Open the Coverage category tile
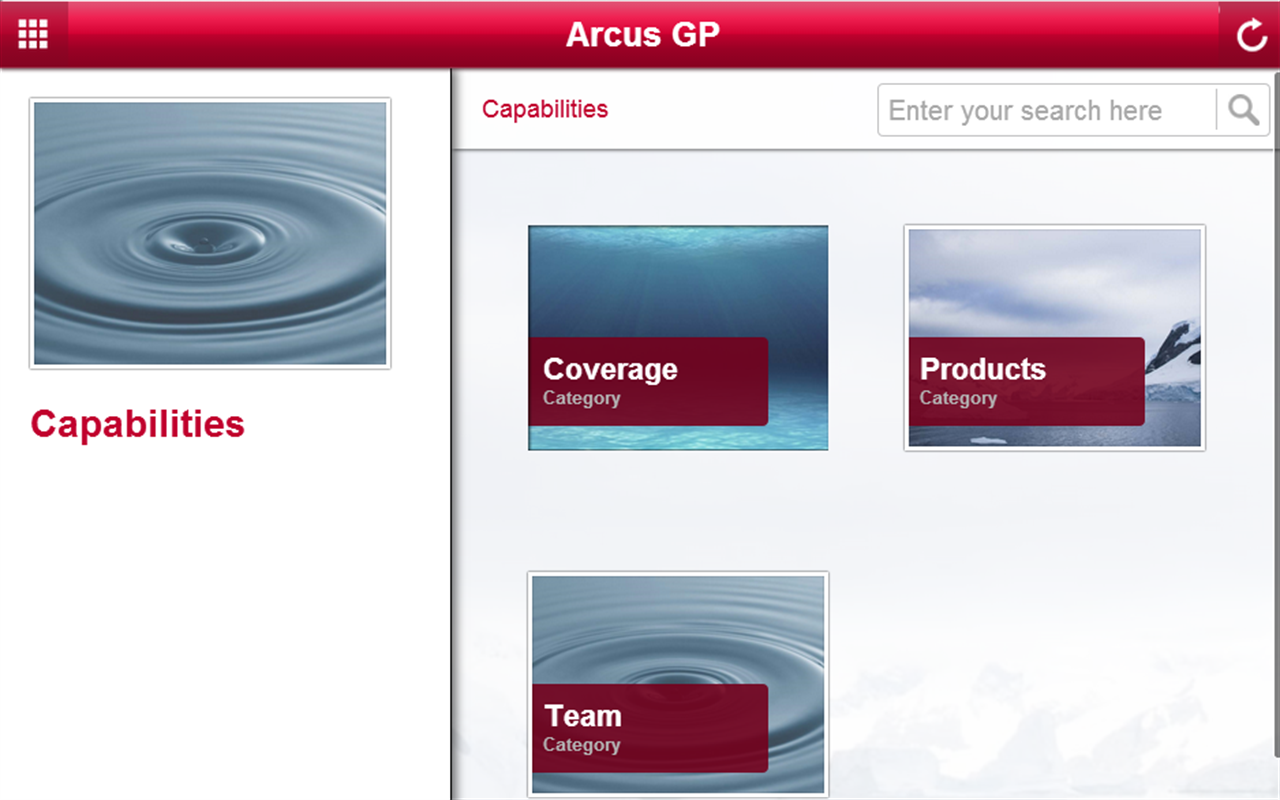The image size is (1280, 800). coord(677,338)
